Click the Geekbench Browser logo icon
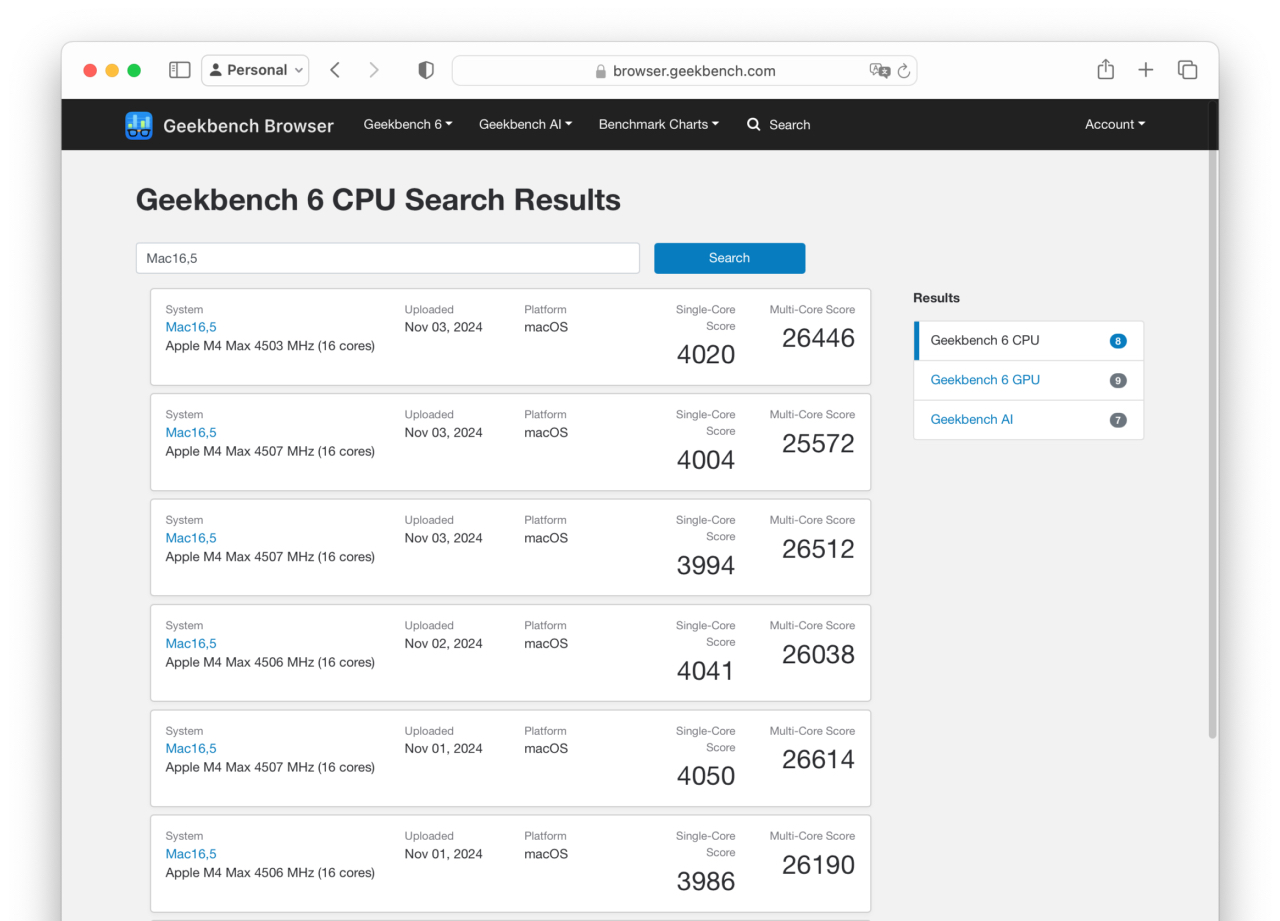 click(139, 125)
